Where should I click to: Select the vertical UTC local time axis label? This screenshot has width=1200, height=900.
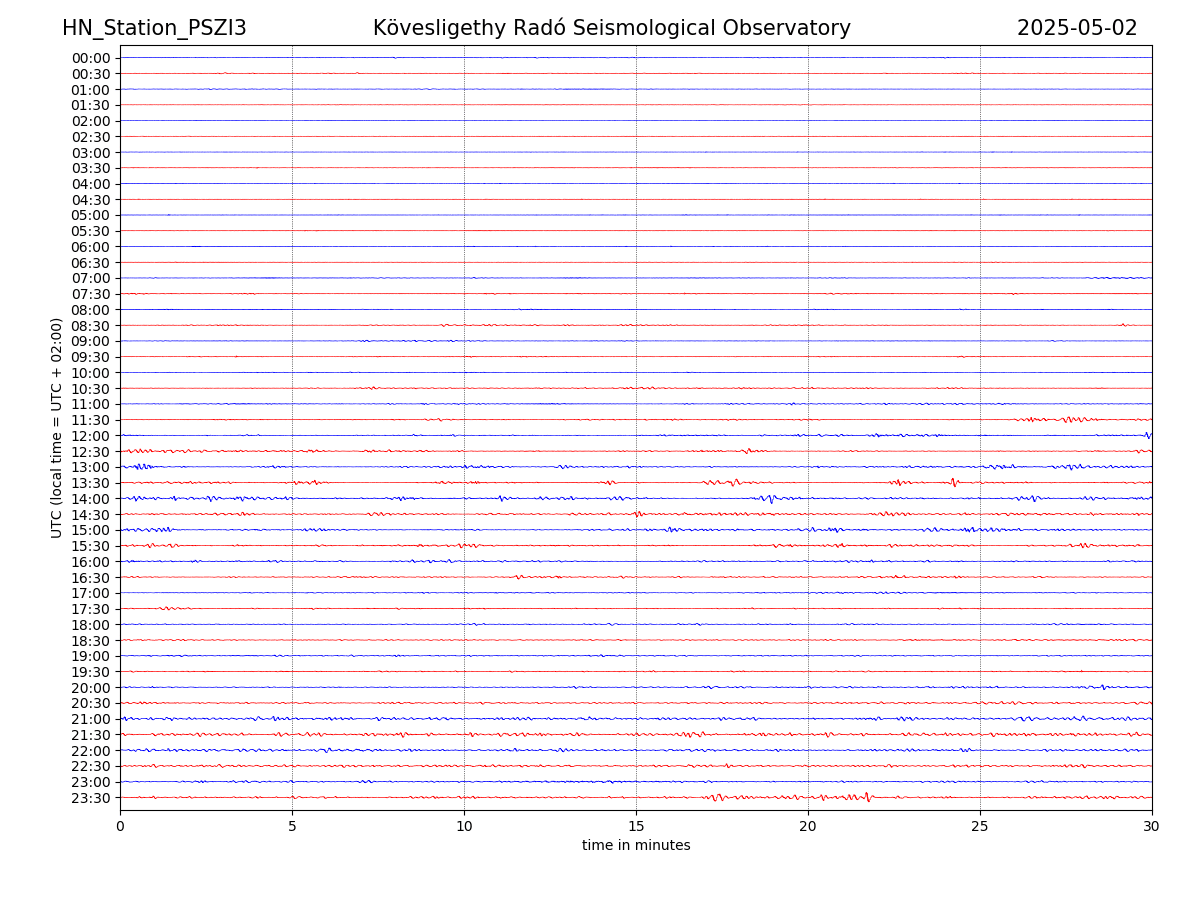[x=57, y=428]
